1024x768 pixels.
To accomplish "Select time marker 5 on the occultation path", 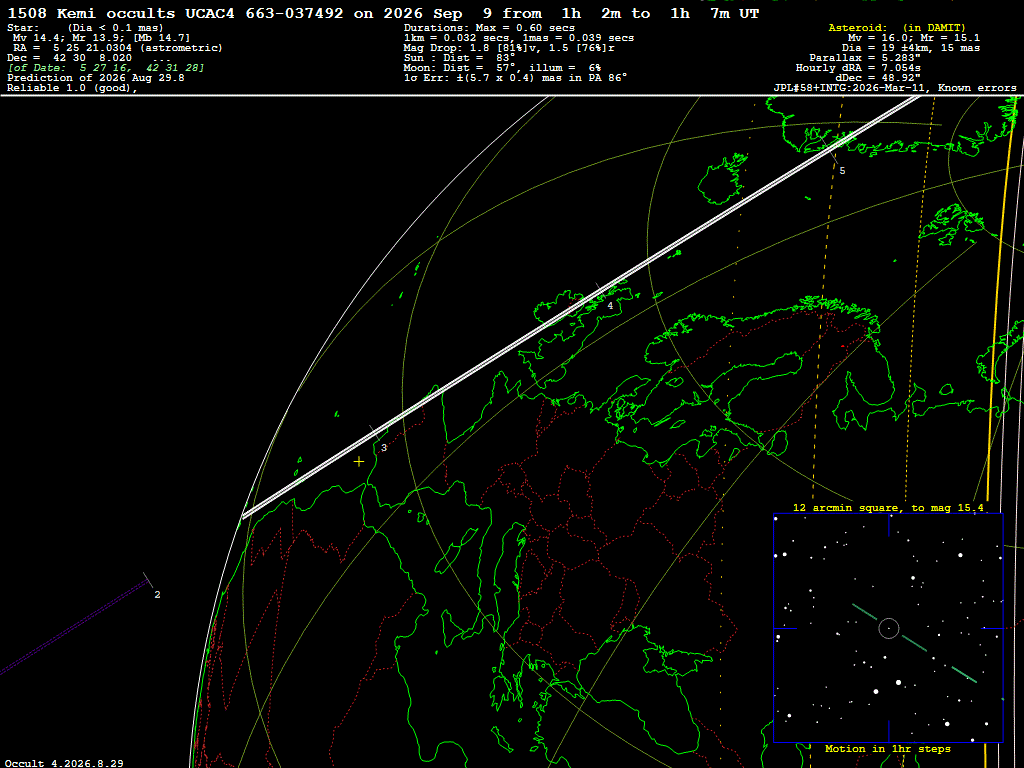I will point(842,170).
